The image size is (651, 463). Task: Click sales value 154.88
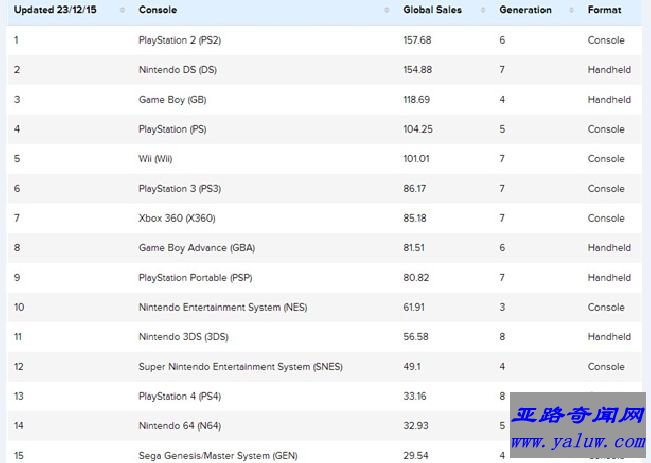point(418,70)
